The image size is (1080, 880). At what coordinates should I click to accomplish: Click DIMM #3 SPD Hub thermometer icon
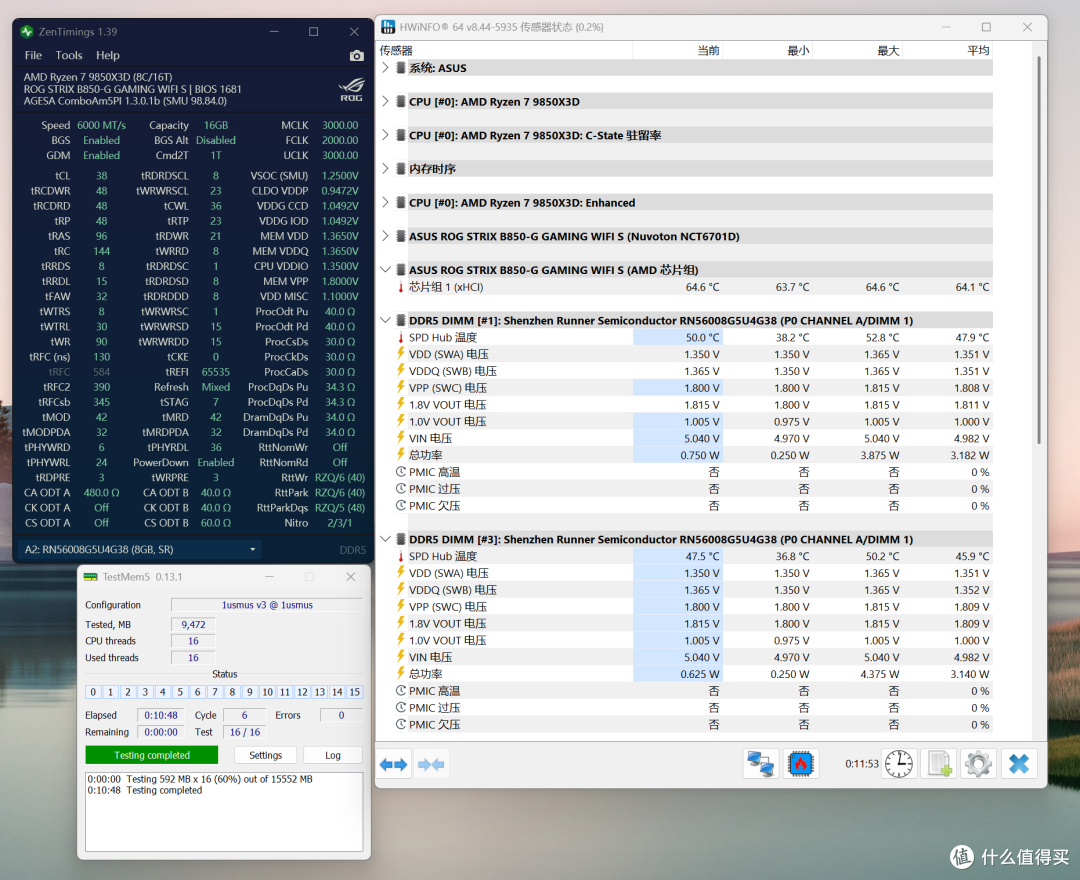coord(400,556)
